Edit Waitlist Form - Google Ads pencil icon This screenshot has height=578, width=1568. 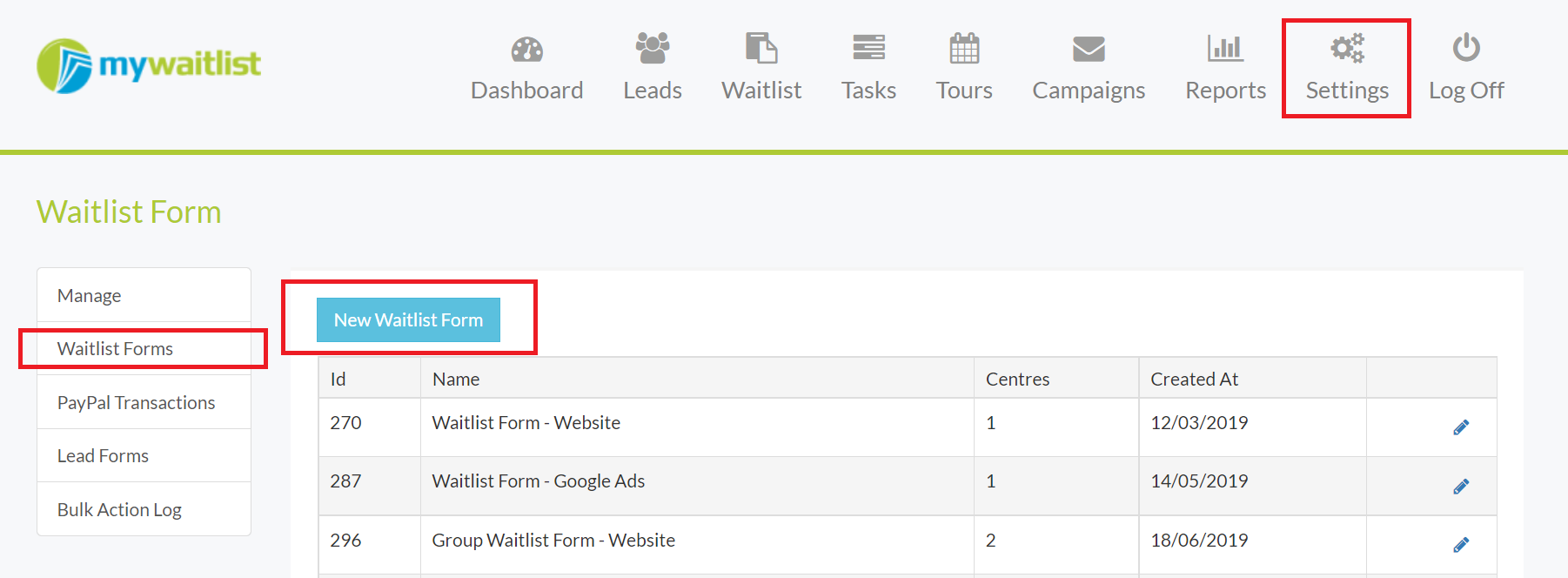[x=1461, y=487]
